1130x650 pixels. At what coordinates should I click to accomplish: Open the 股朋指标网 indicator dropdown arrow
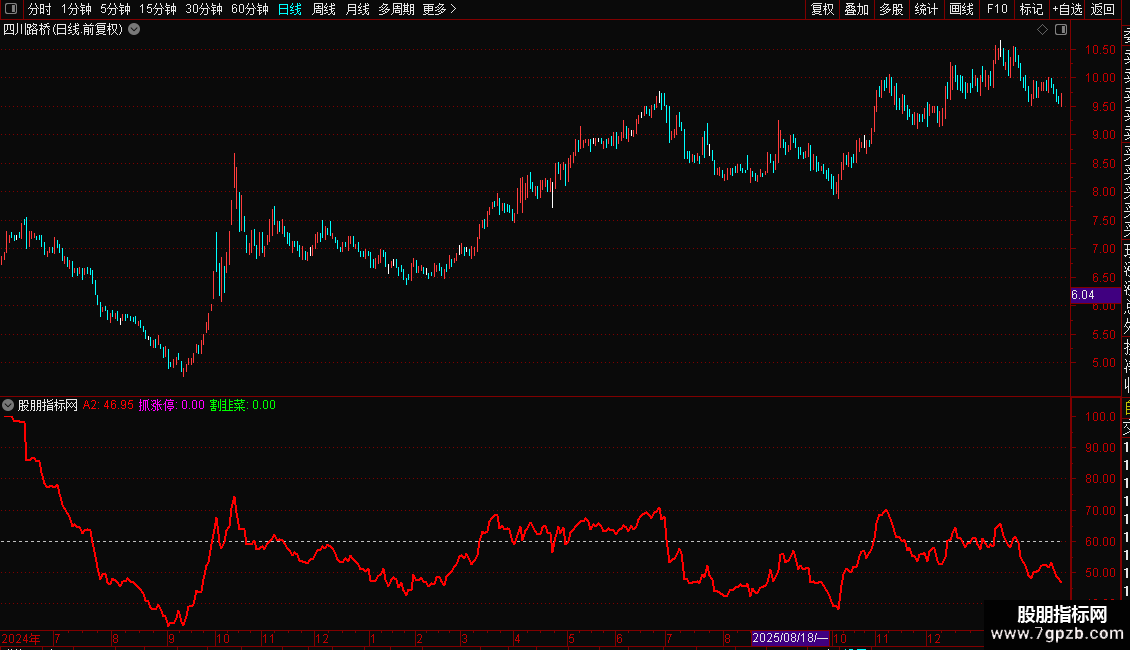tap(8, 405)
